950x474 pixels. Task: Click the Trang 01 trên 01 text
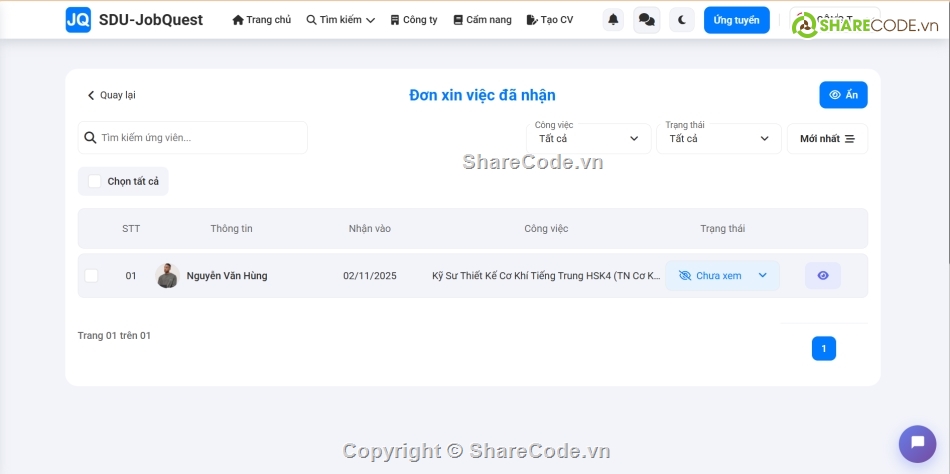point(115,335)
